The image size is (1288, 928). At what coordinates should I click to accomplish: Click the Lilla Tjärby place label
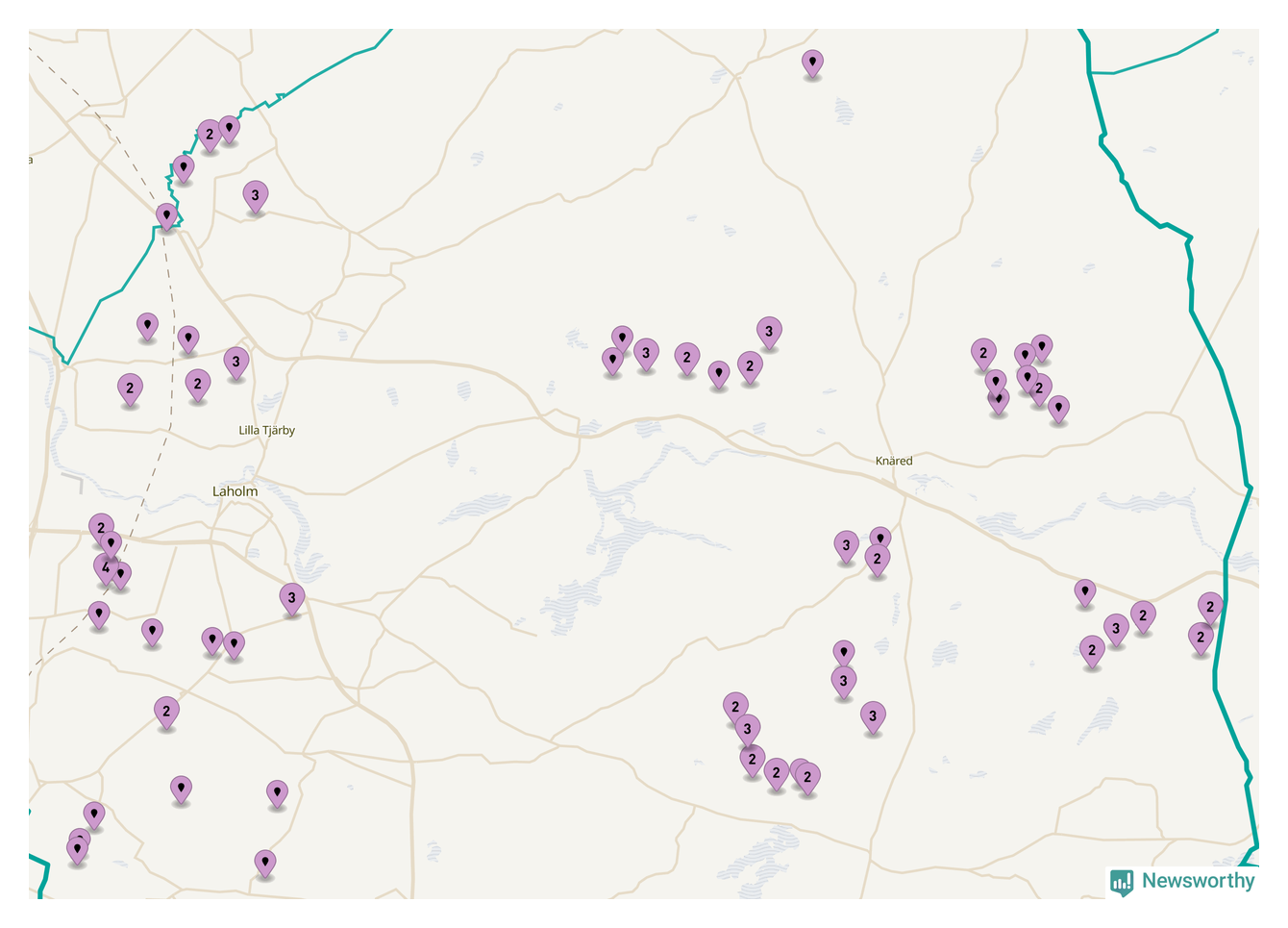[x=266, y=431]
